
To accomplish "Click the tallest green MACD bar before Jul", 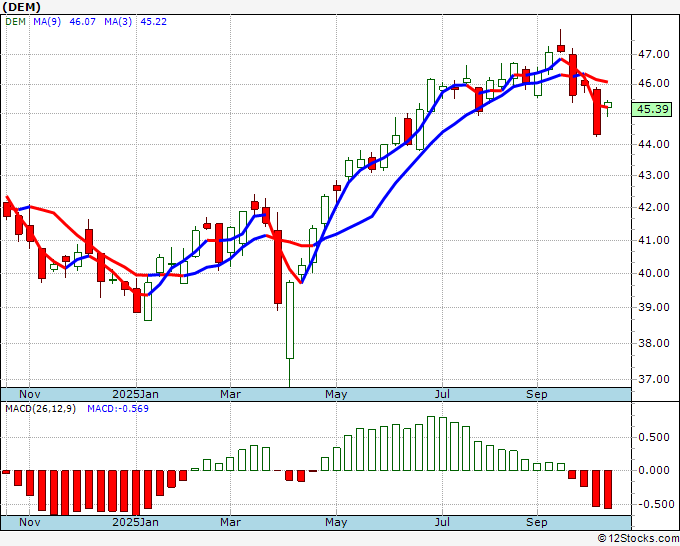I will click(x=431, y=443).
